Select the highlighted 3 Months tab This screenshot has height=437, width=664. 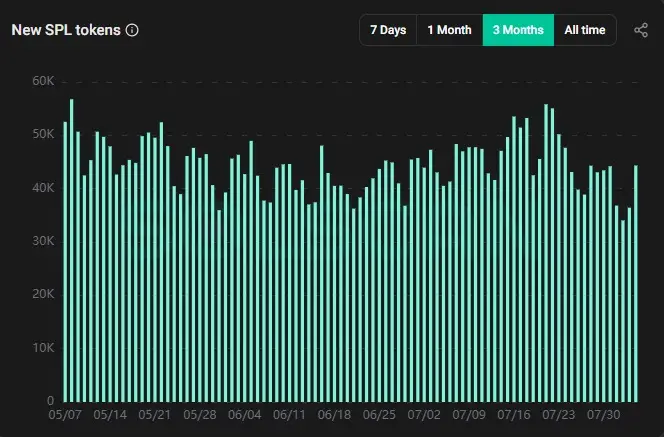click(x=517, y=30)
